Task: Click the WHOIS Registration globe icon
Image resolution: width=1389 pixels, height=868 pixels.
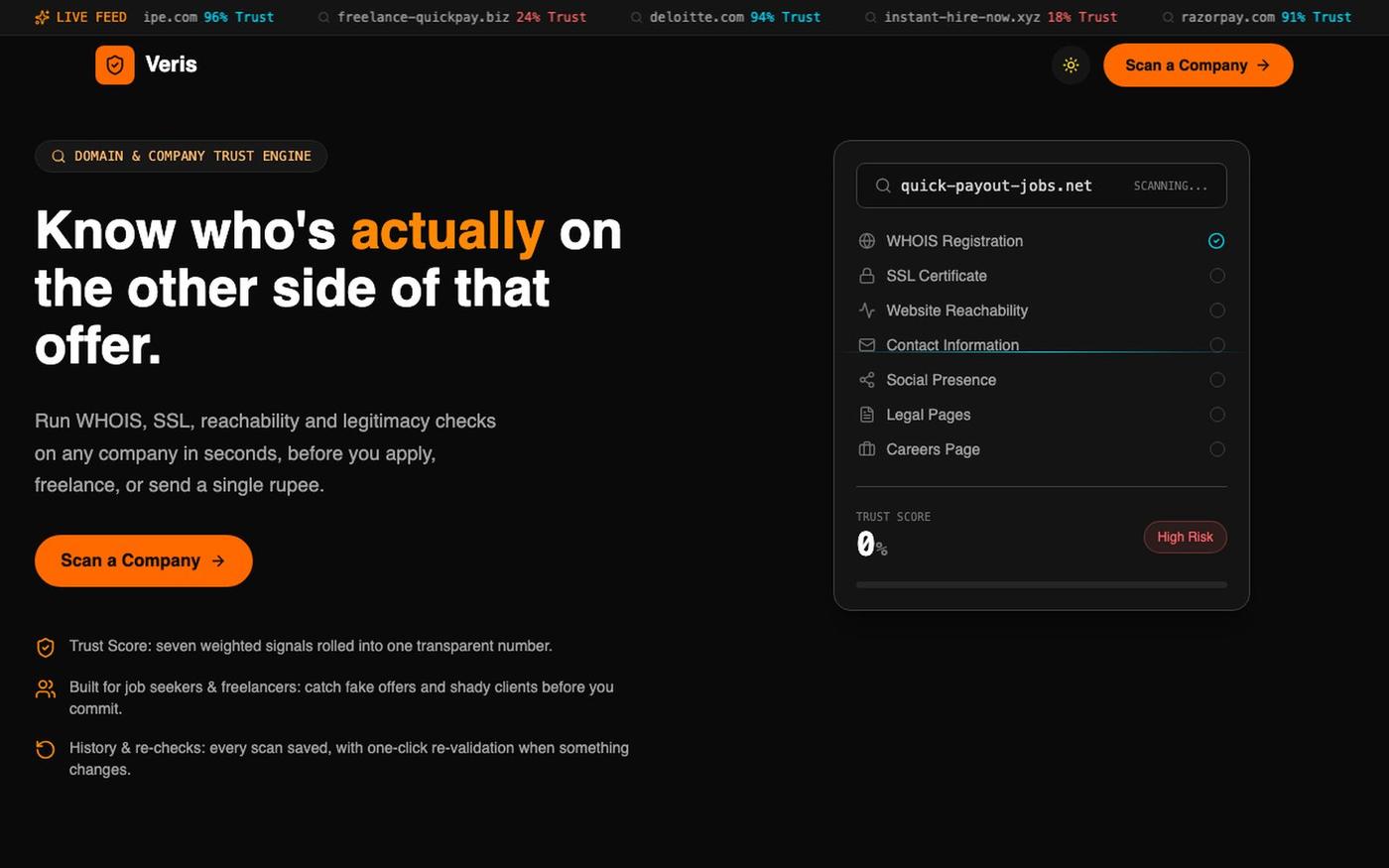Action: pyautogui.click(x=866, y=241)
